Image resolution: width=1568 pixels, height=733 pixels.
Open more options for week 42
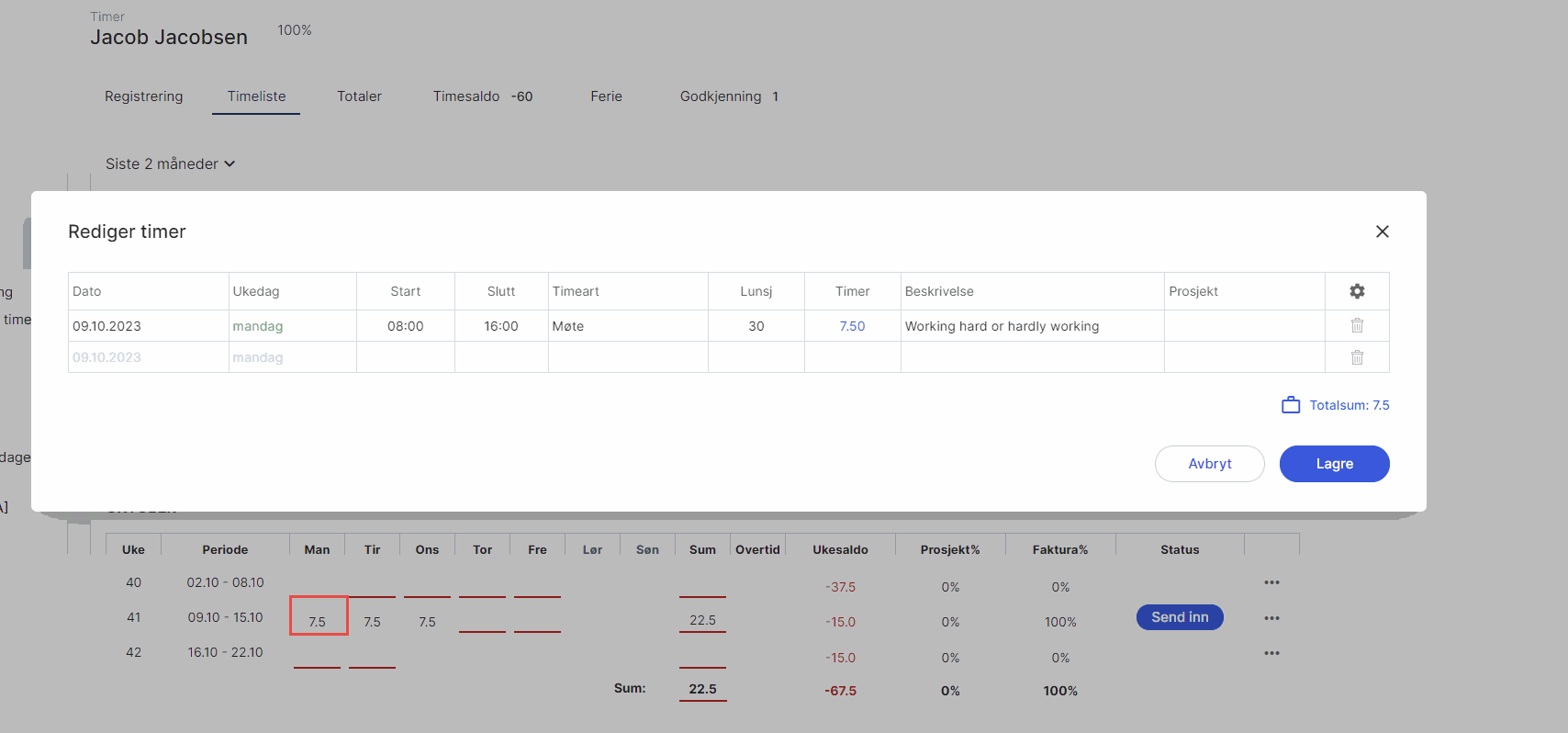(x=1271, y=653)
